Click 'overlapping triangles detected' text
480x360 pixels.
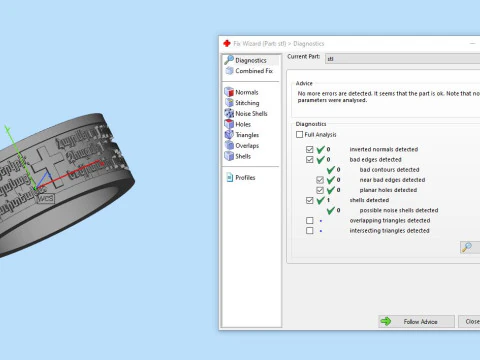tap(390, 220)
